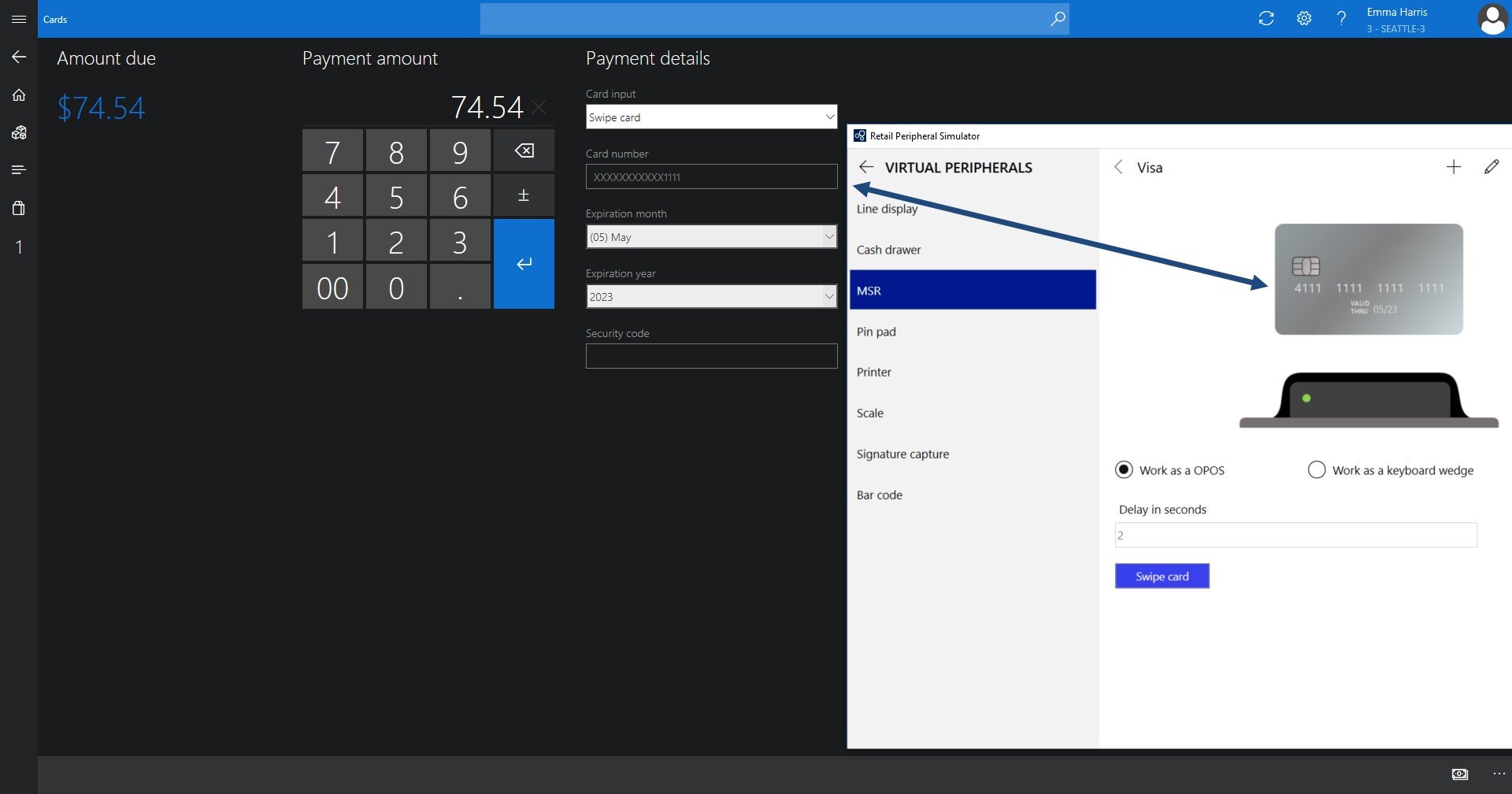
Task: Go to the Home icon in sidebar
Action: [x=19, y=95]
